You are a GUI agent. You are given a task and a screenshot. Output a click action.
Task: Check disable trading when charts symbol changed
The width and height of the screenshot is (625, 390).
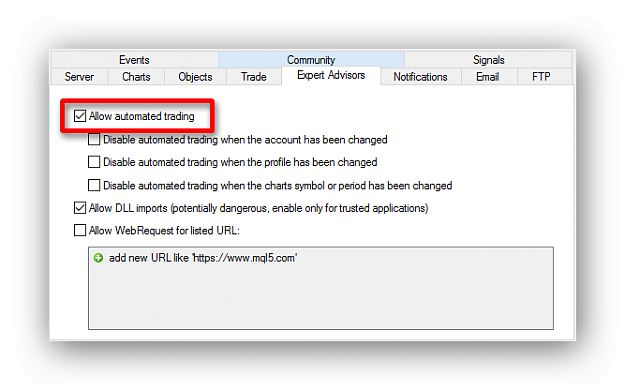coord(94,185)
